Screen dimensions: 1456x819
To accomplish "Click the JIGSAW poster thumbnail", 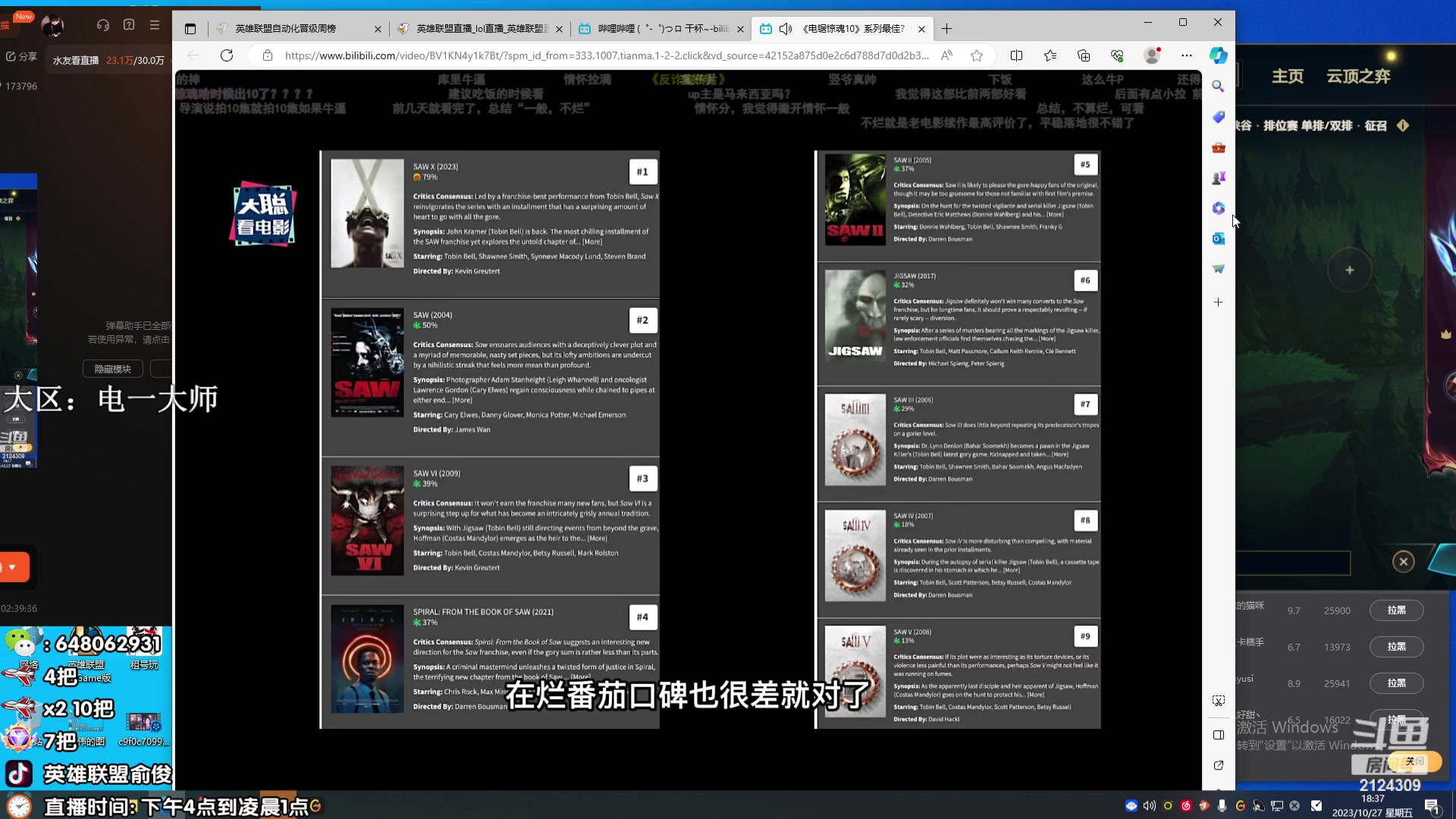I will pos(855,315).
